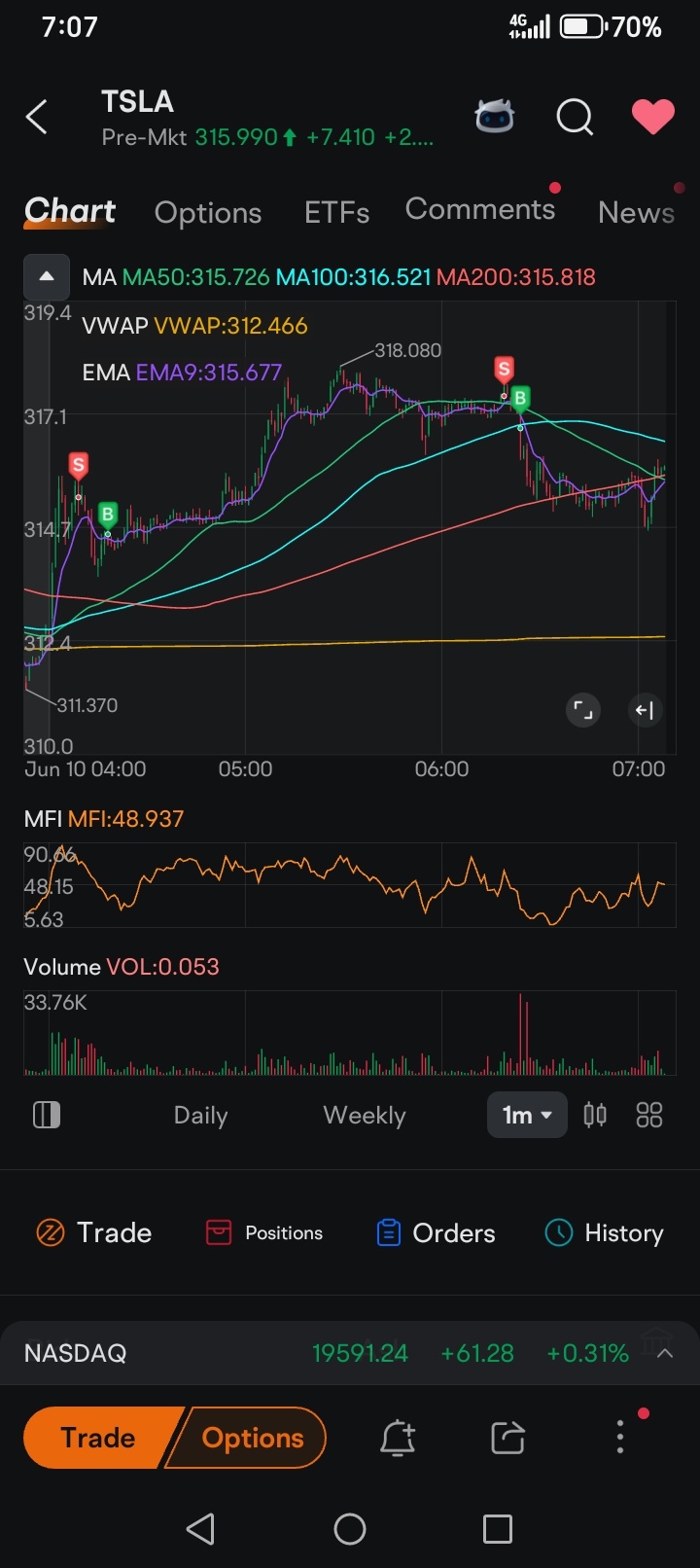Open the Trade shortcut with orange icon

[94, 1232]
